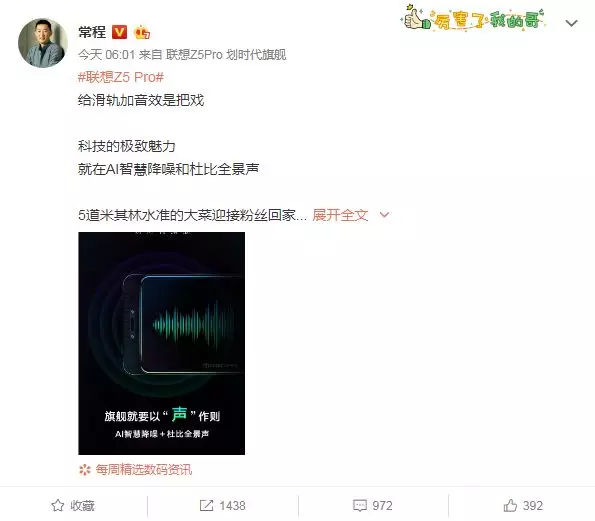The image size is (595, 521).
Task: Click the membership crown badge icon
Action: coord(142,32)
